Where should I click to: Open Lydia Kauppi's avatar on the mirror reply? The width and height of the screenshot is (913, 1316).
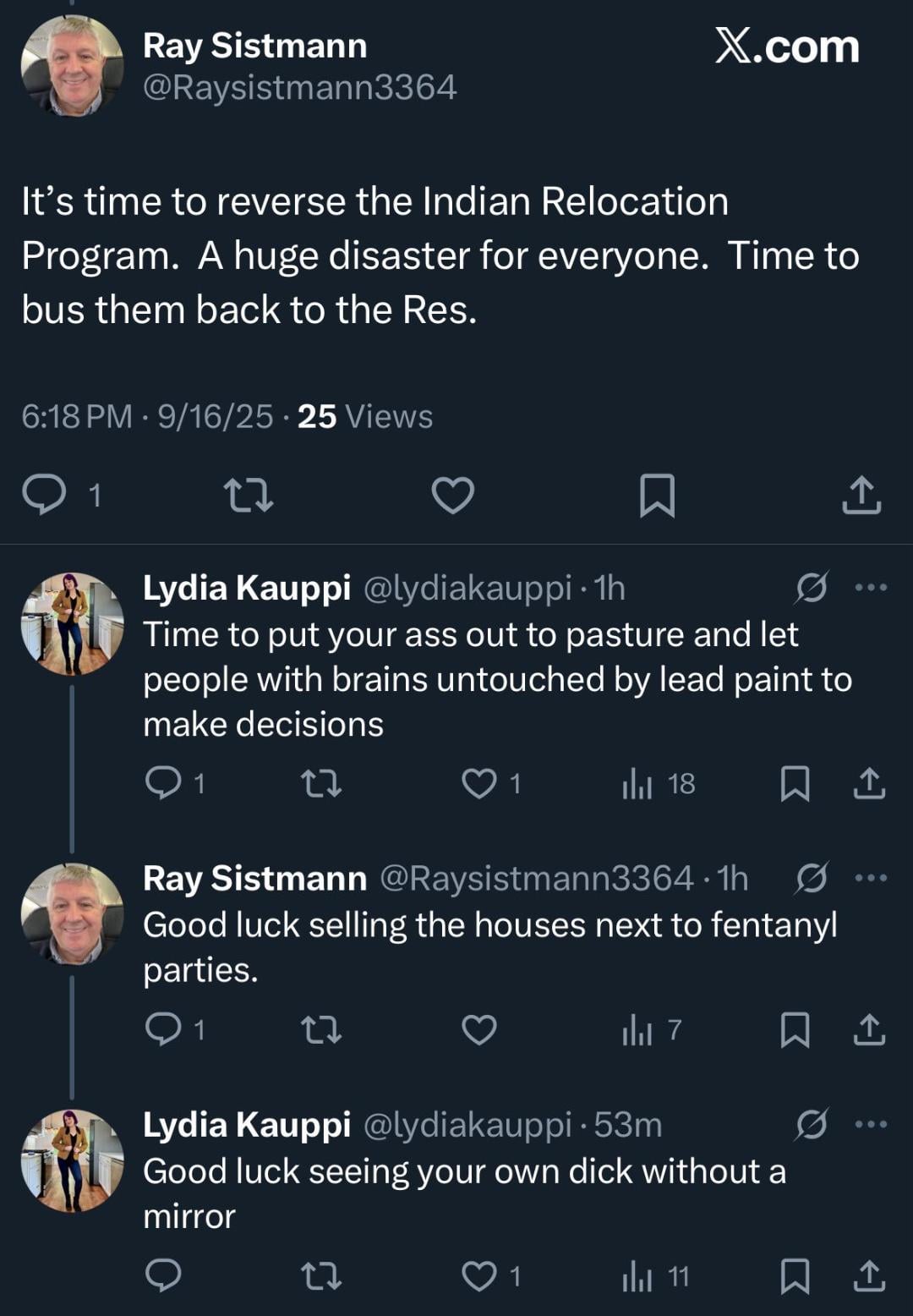pos(72,1160)
